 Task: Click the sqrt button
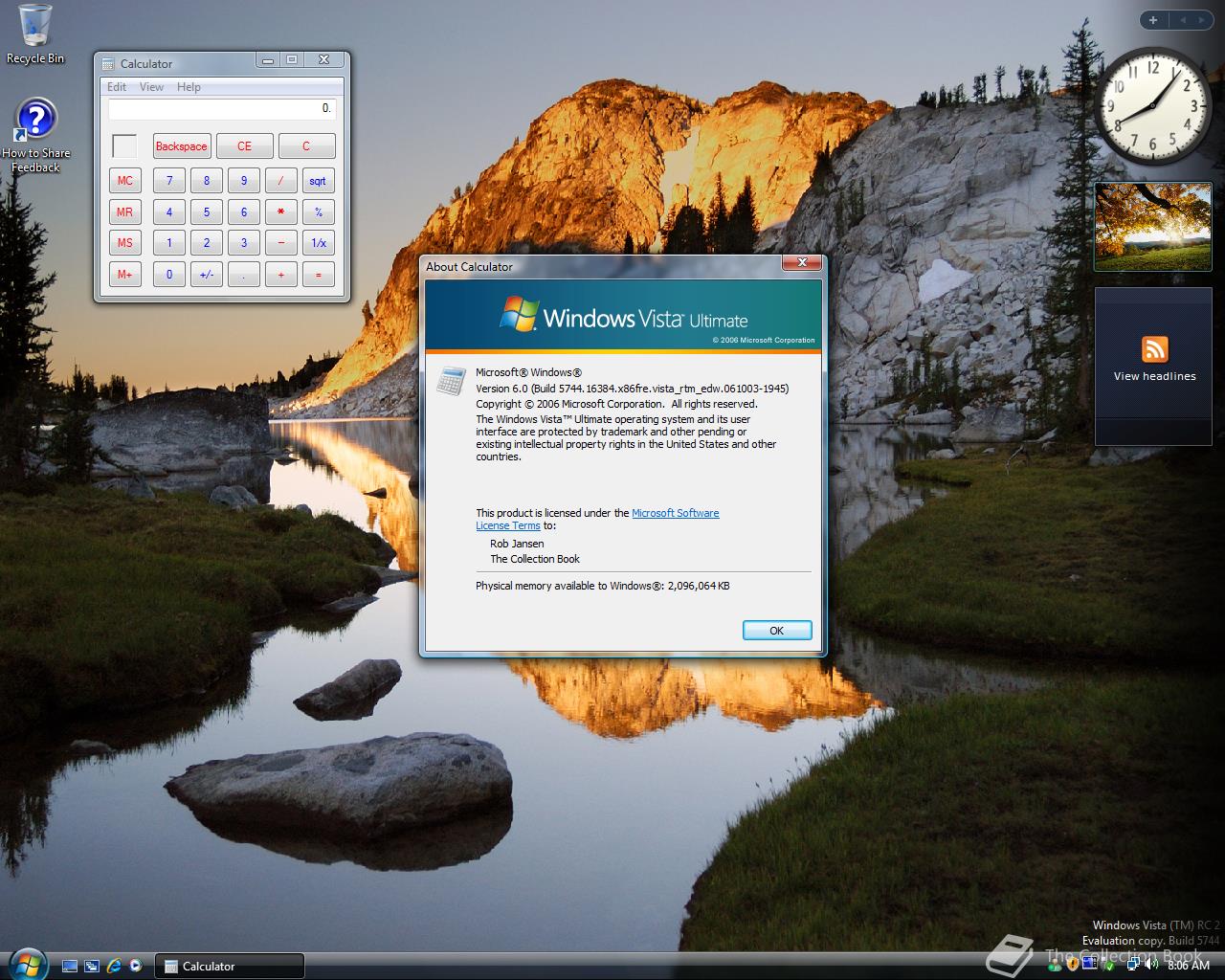click(318, 181)
